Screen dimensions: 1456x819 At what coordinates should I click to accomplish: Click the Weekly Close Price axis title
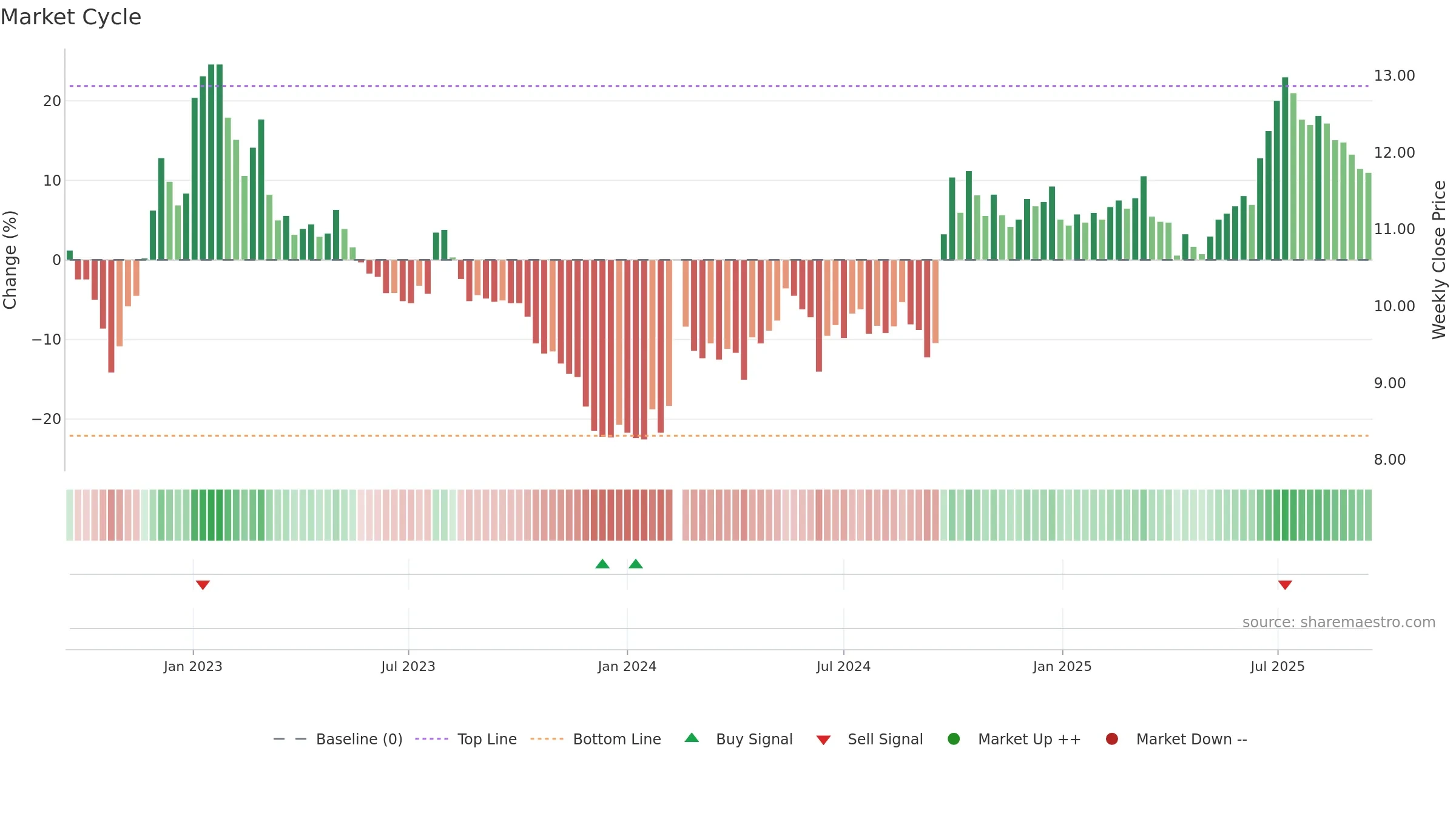coord(1439,260)
